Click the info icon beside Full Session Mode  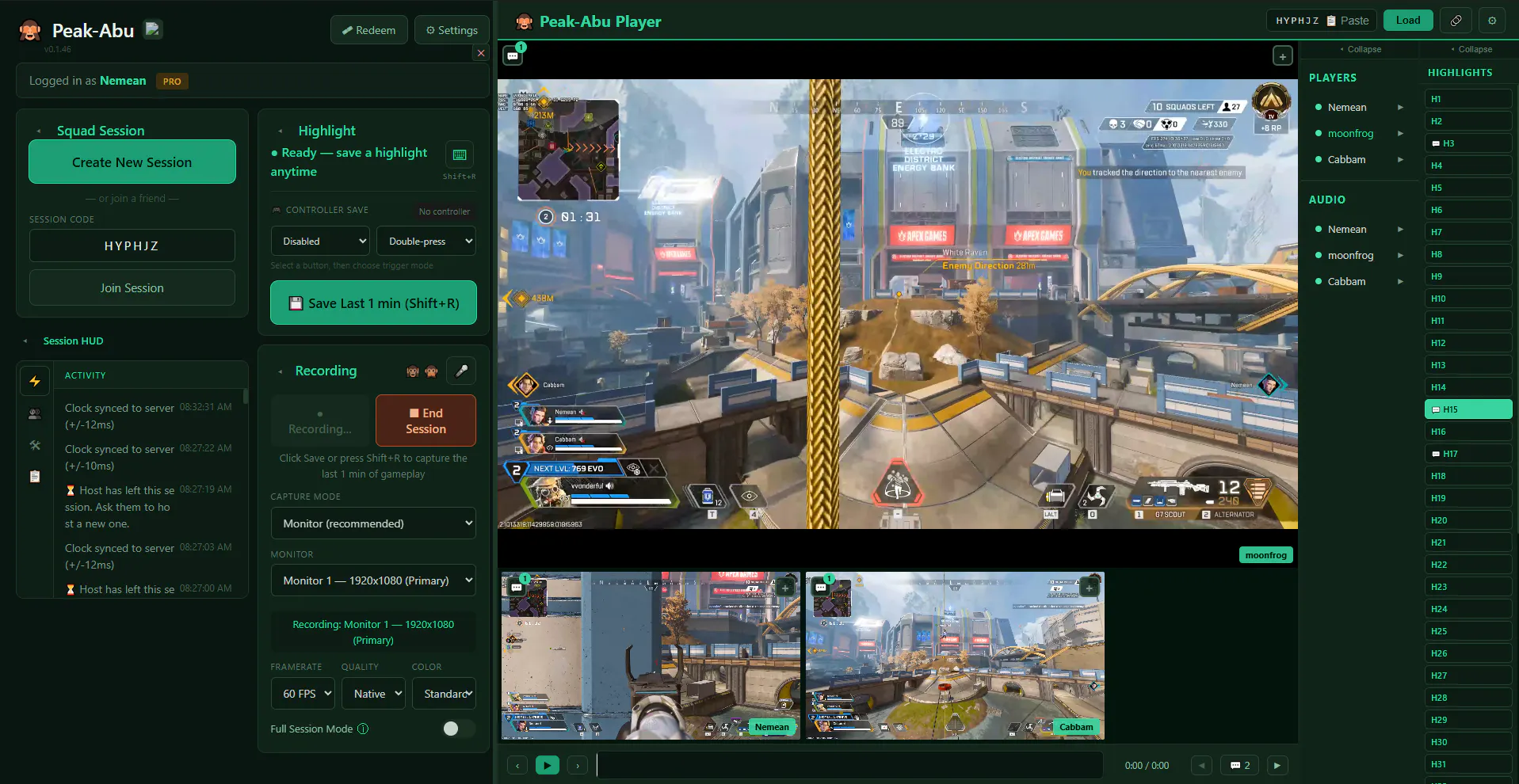pyautogui.click(x=363, y=729)
